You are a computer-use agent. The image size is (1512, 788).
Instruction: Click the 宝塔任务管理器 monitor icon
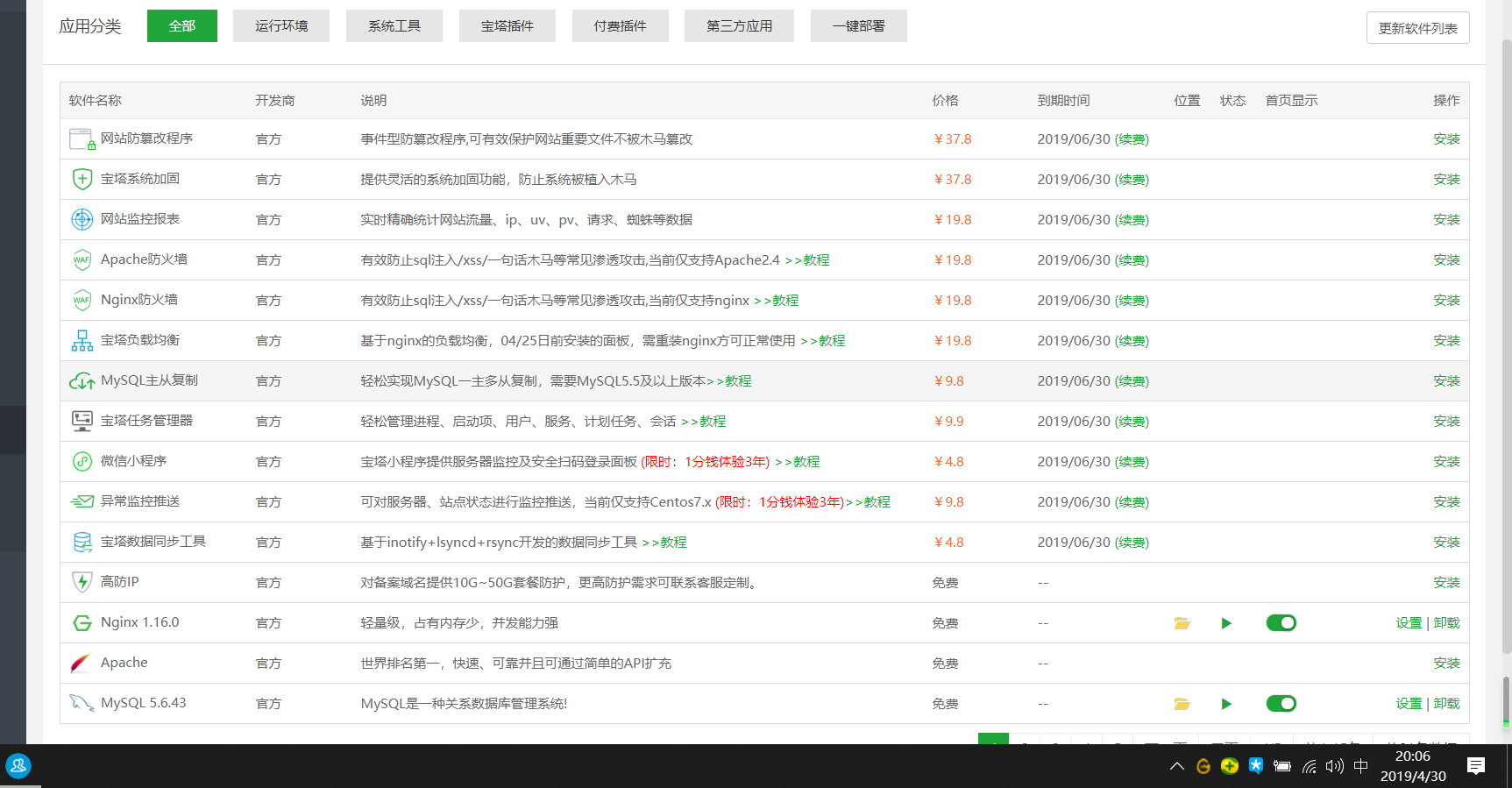click(82, 421)
